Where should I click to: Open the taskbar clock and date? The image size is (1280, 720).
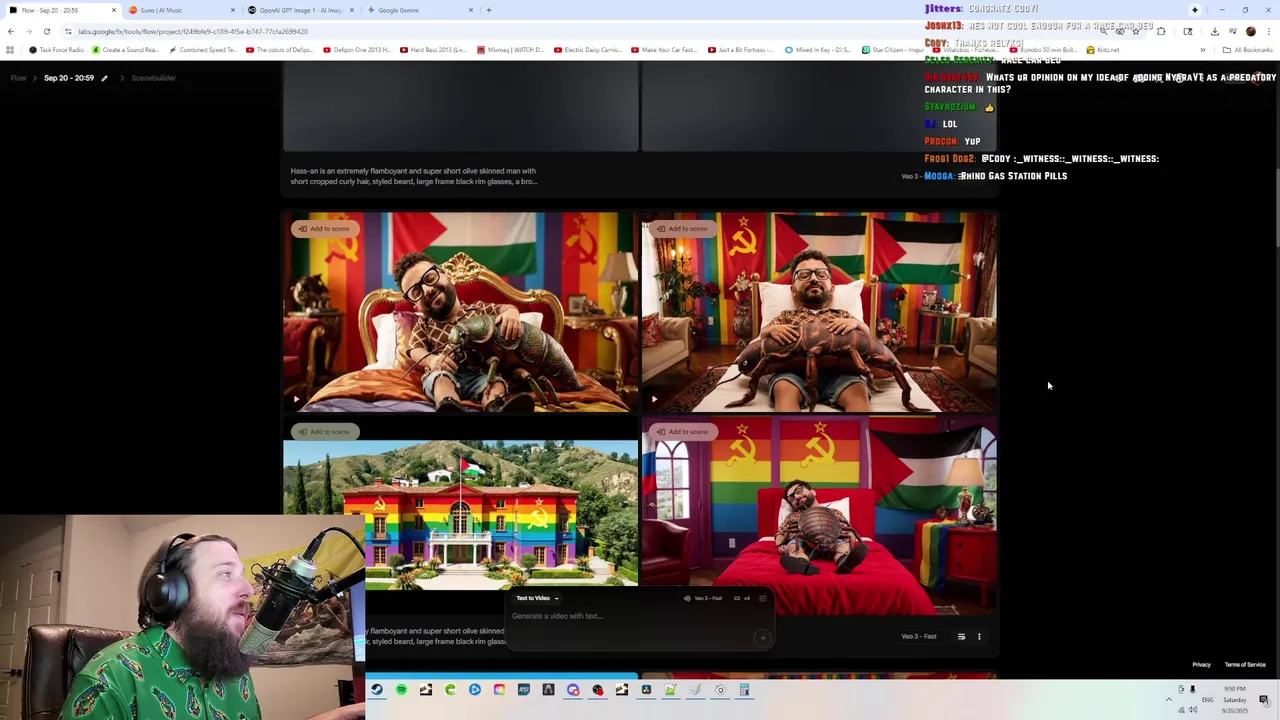(1235, 699)
